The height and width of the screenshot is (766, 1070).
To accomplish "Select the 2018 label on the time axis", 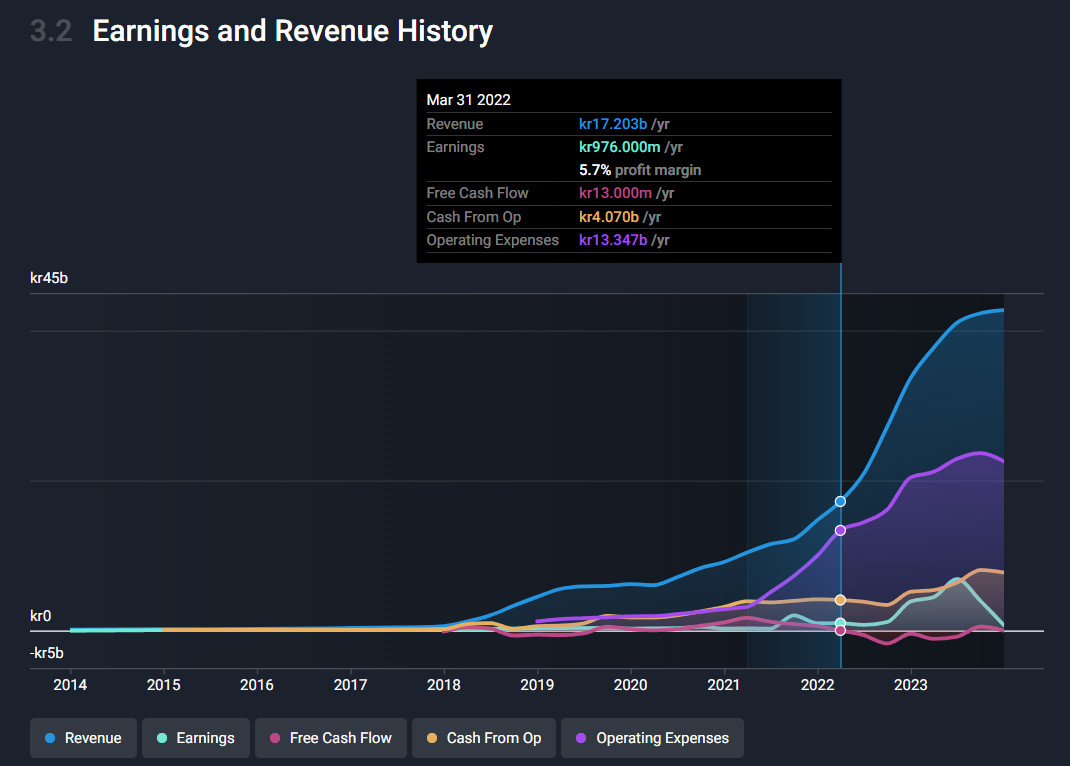I will [x=444, y=685].
